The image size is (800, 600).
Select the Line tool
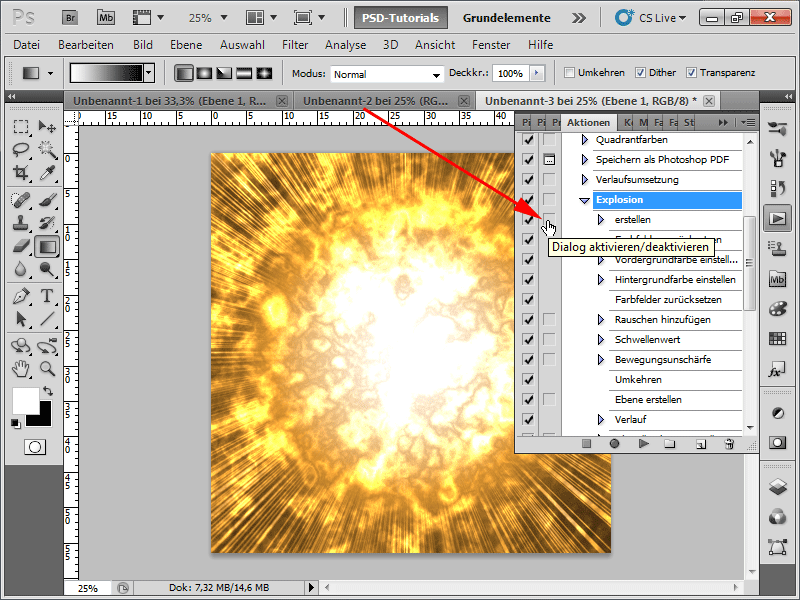point(47,319)
